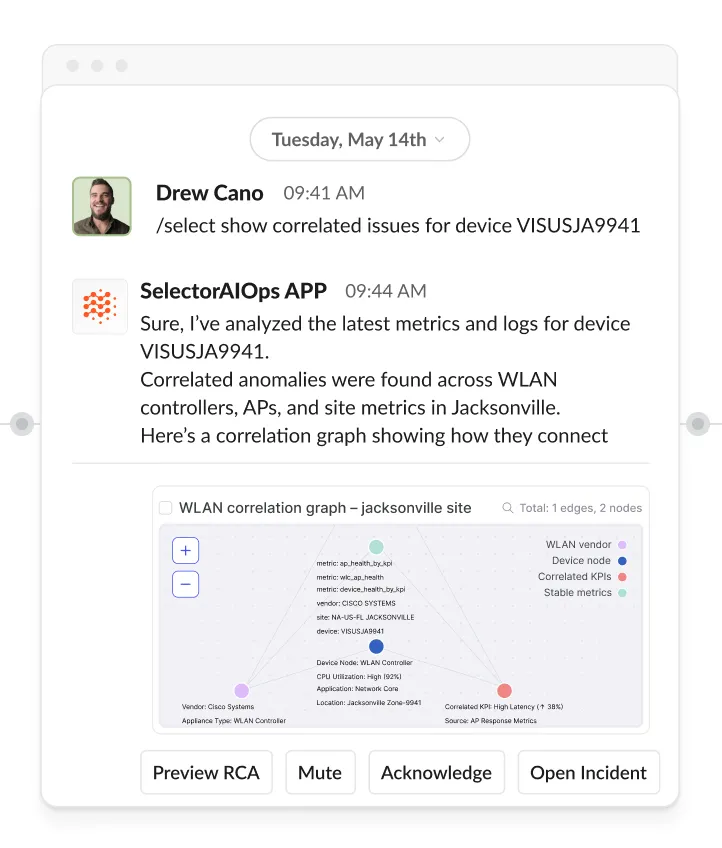Select the red Correlated KPI node
This screenshot has width=722, height=848.
[x=504, y=690]
